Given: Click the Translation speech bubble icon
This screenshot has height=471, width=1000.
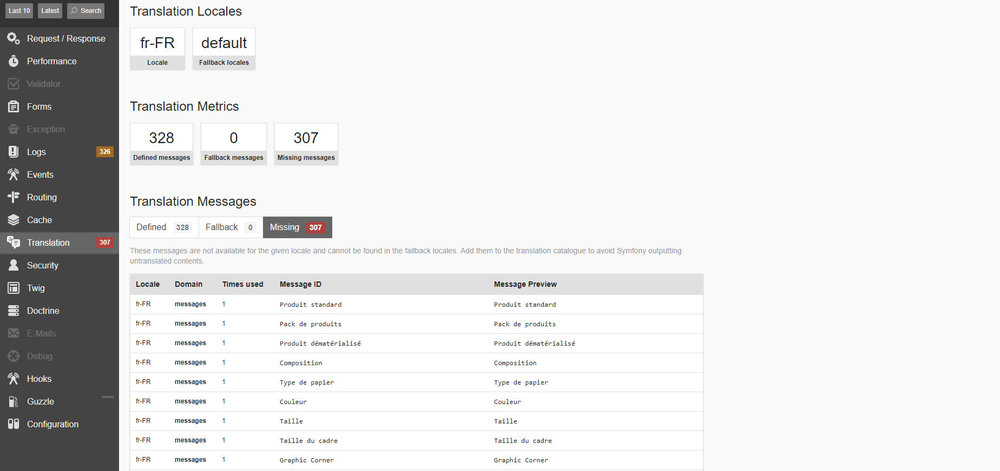Looking at the screenshot, I should [13, 243].
